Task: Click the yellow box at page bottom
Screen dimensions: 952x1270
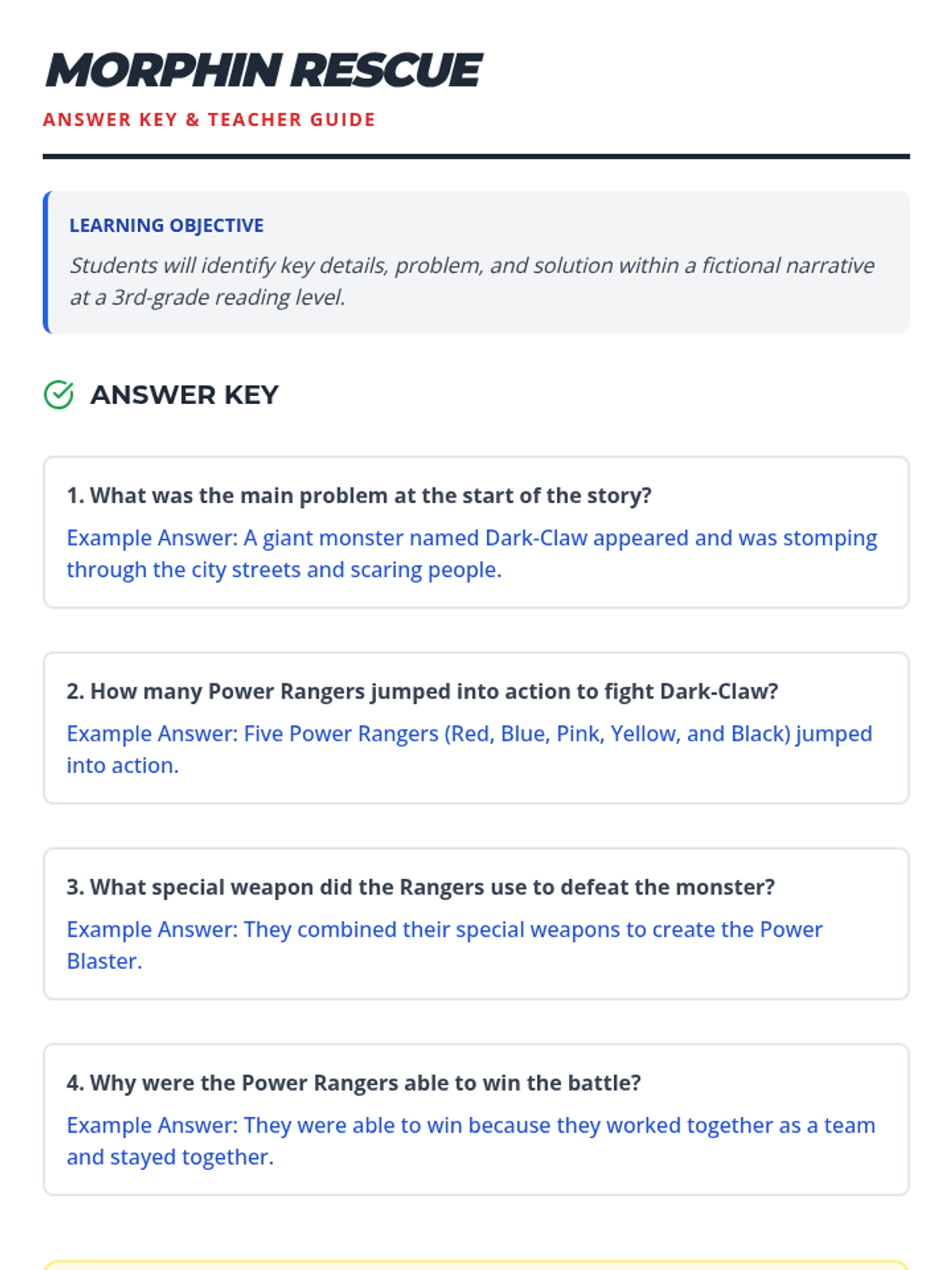Action: tap(476, 1264)
